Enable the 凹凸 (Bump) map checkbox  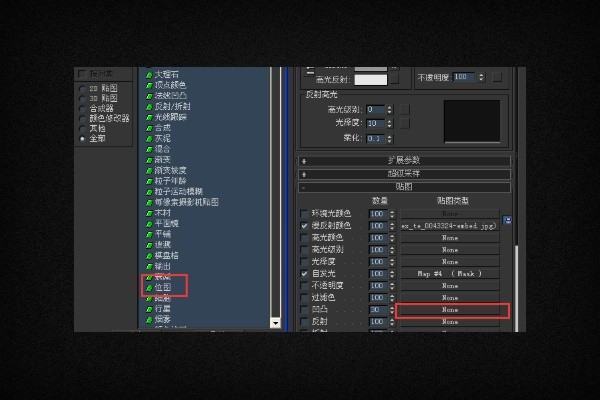pyautogui.click(x=305, y=311)
